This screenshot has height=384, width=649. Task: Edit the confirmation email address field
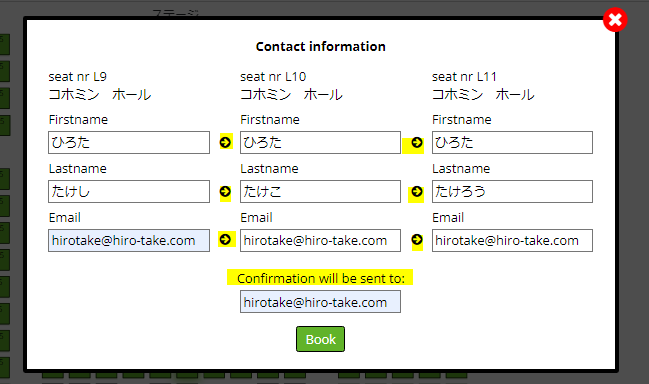coord(320,302)
